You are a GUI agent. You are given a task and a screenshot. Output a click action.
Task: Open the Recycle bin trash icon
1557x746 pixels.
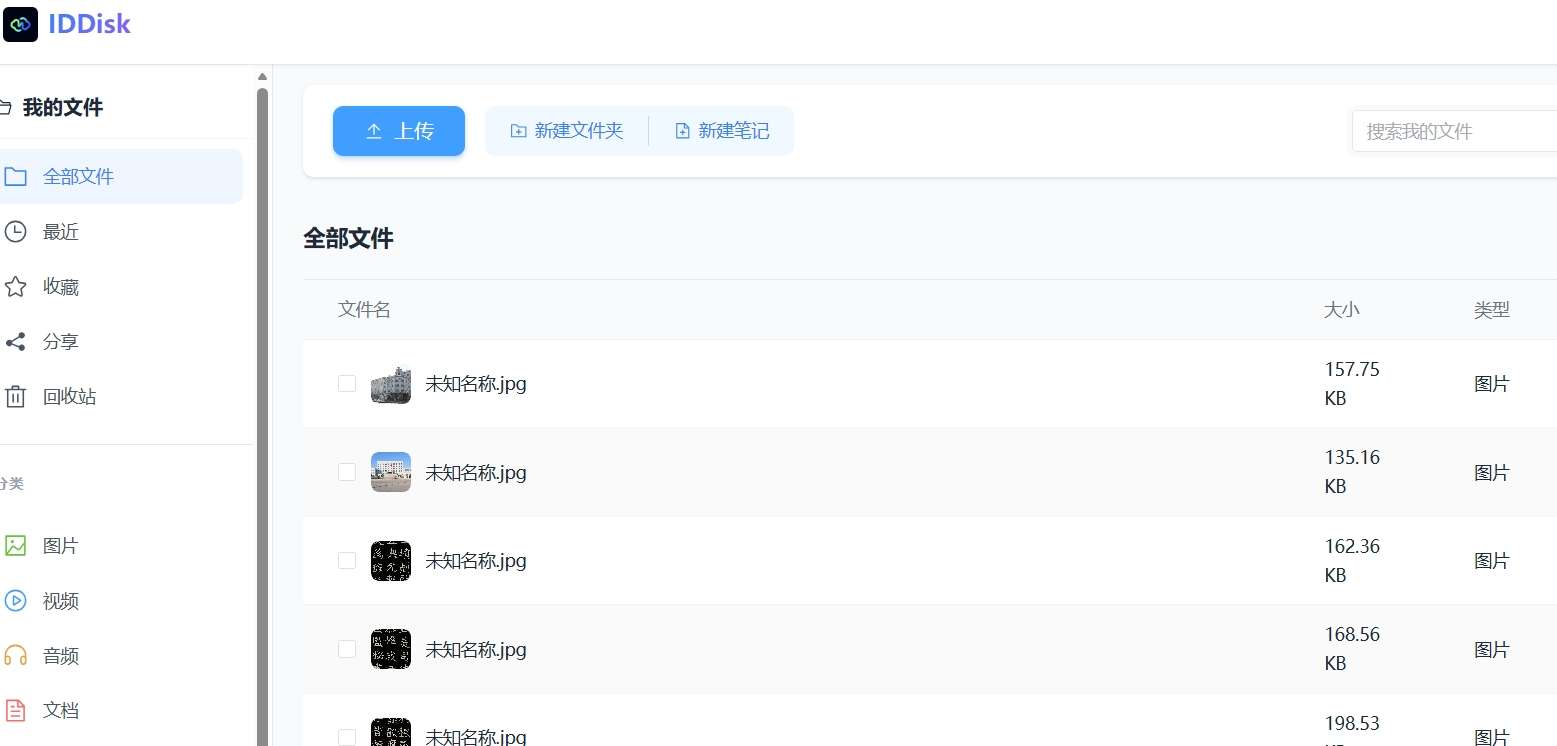click(x=15, y=397)
